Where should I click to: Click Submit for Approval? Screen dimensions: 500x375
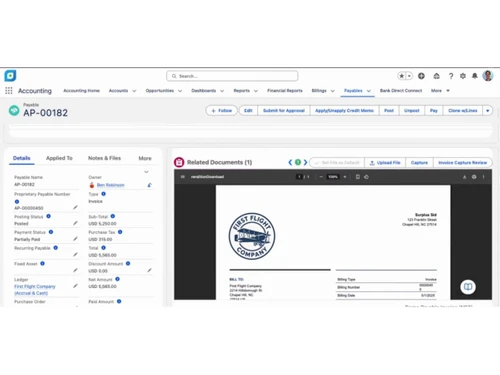(x=284, y=110)
